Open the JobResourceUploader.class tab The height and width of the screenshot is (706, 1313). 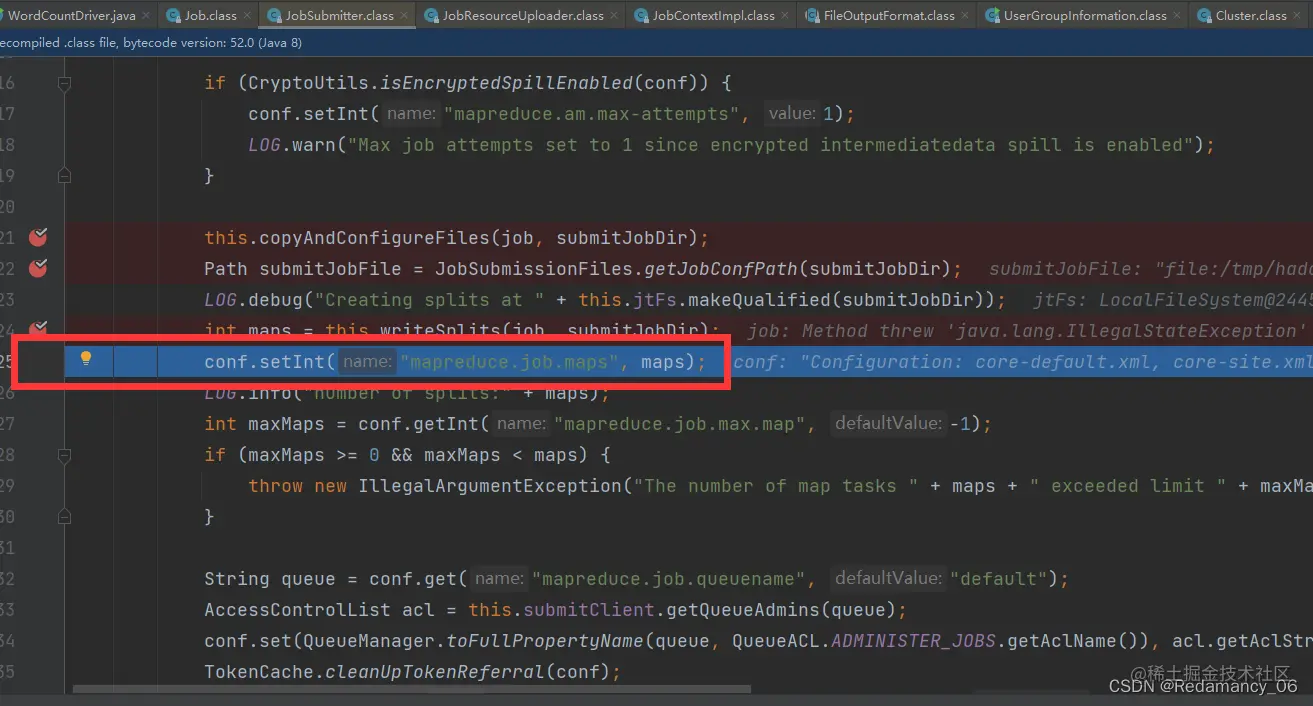pos(523,16)
